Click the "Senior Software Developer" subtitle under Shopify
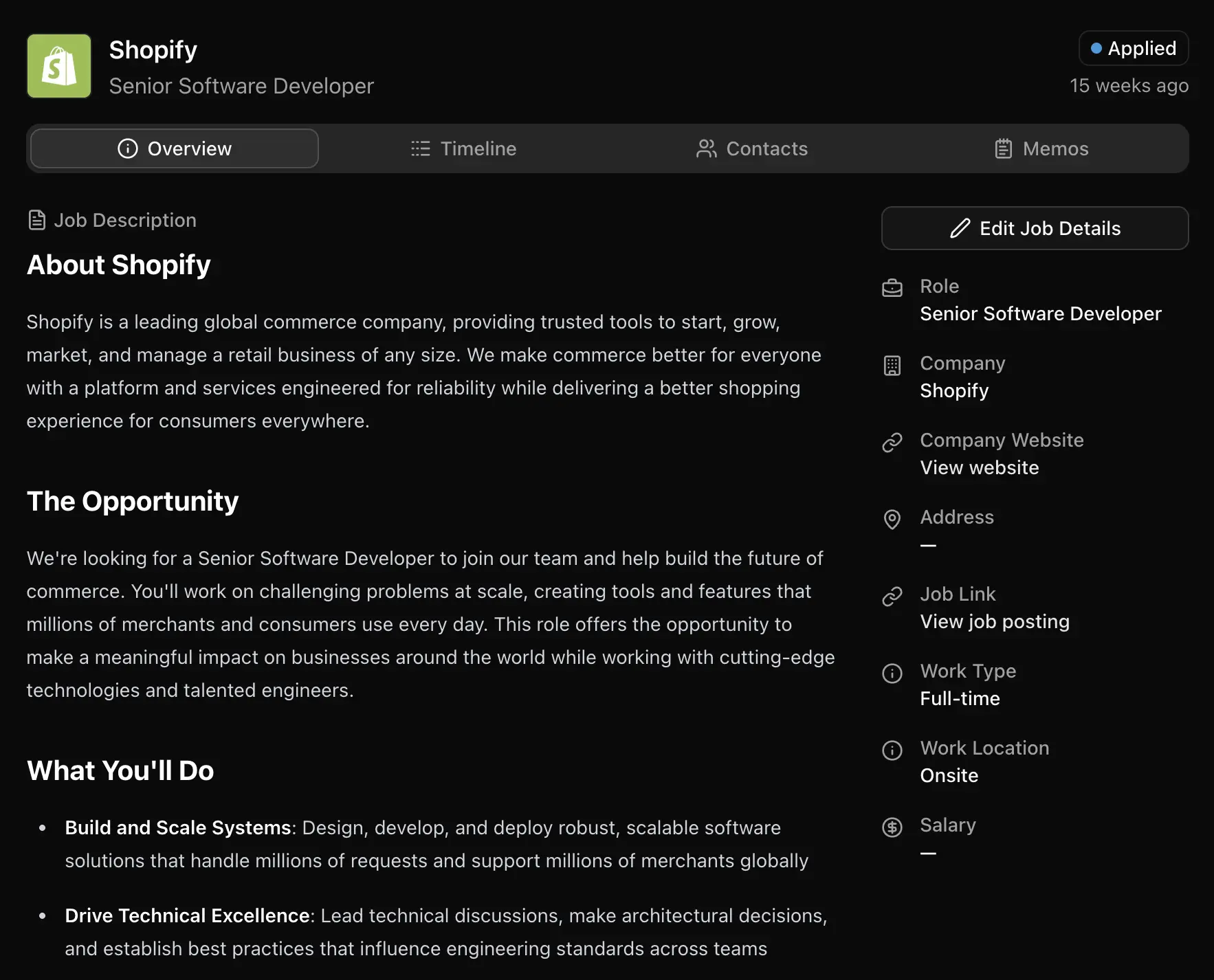This screenshot has width=1214, height=980. point(241,86)
